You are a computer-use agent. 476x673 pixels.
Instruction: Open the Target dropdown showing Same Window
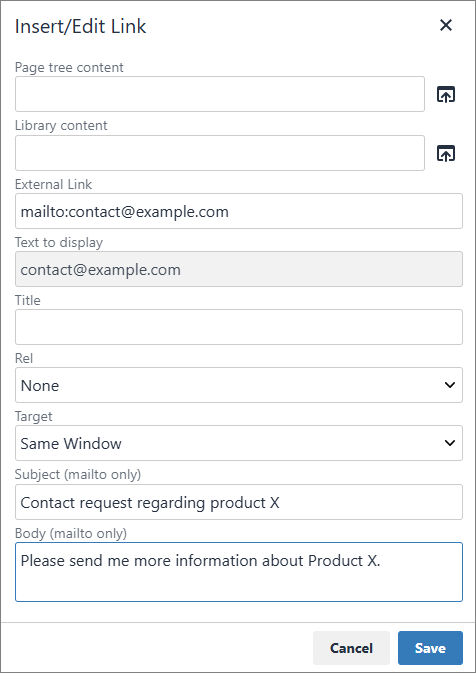(x=239, y=443)
